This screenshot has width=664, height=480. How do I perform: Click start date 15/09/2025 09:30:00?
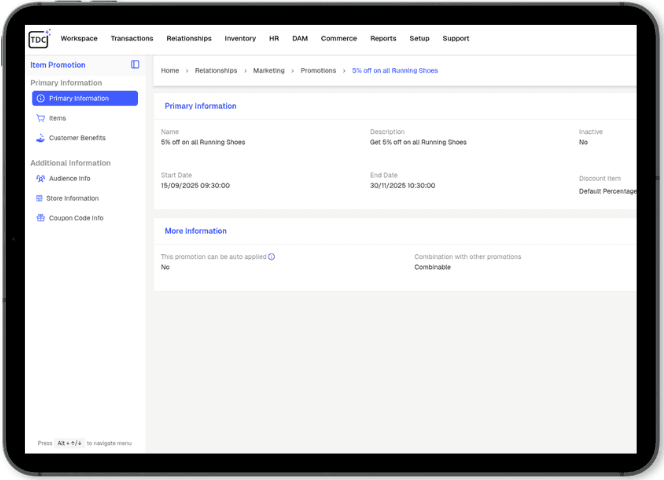click(195, 186)
